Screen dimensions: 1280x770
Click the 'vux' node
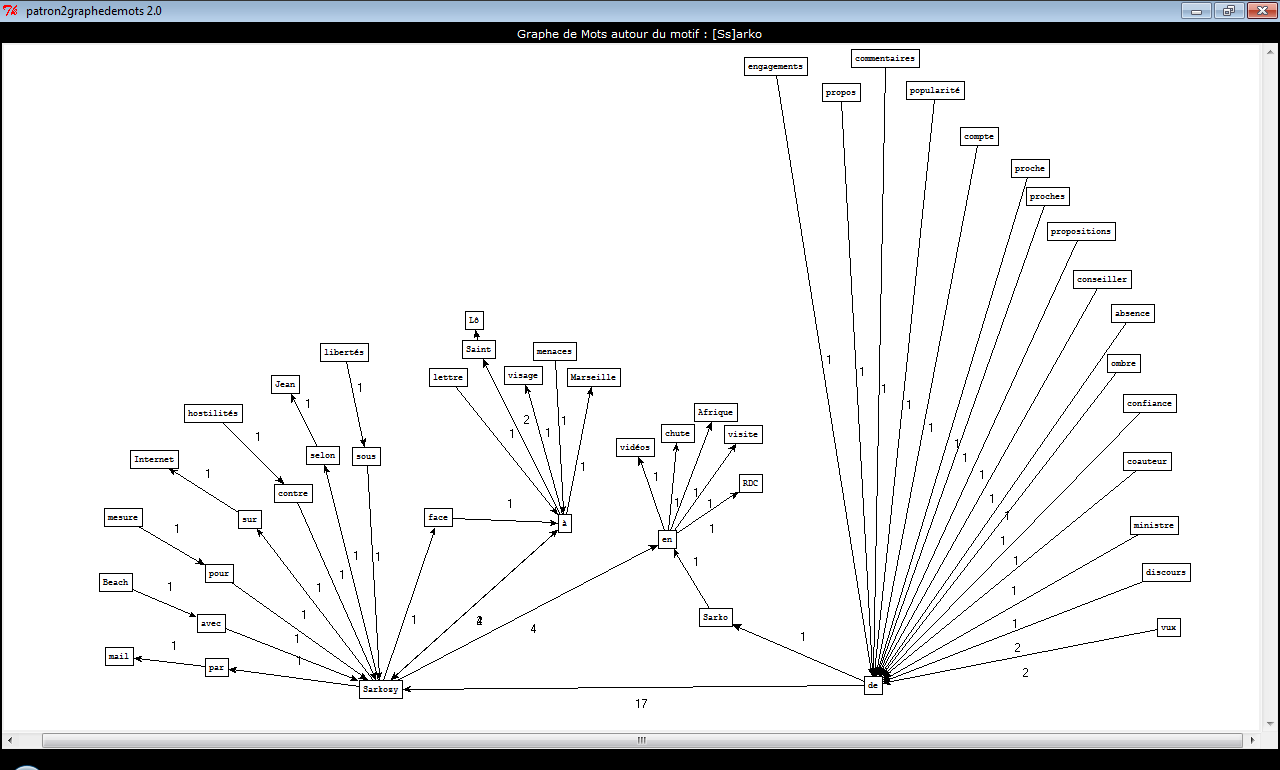point(1169,627)
